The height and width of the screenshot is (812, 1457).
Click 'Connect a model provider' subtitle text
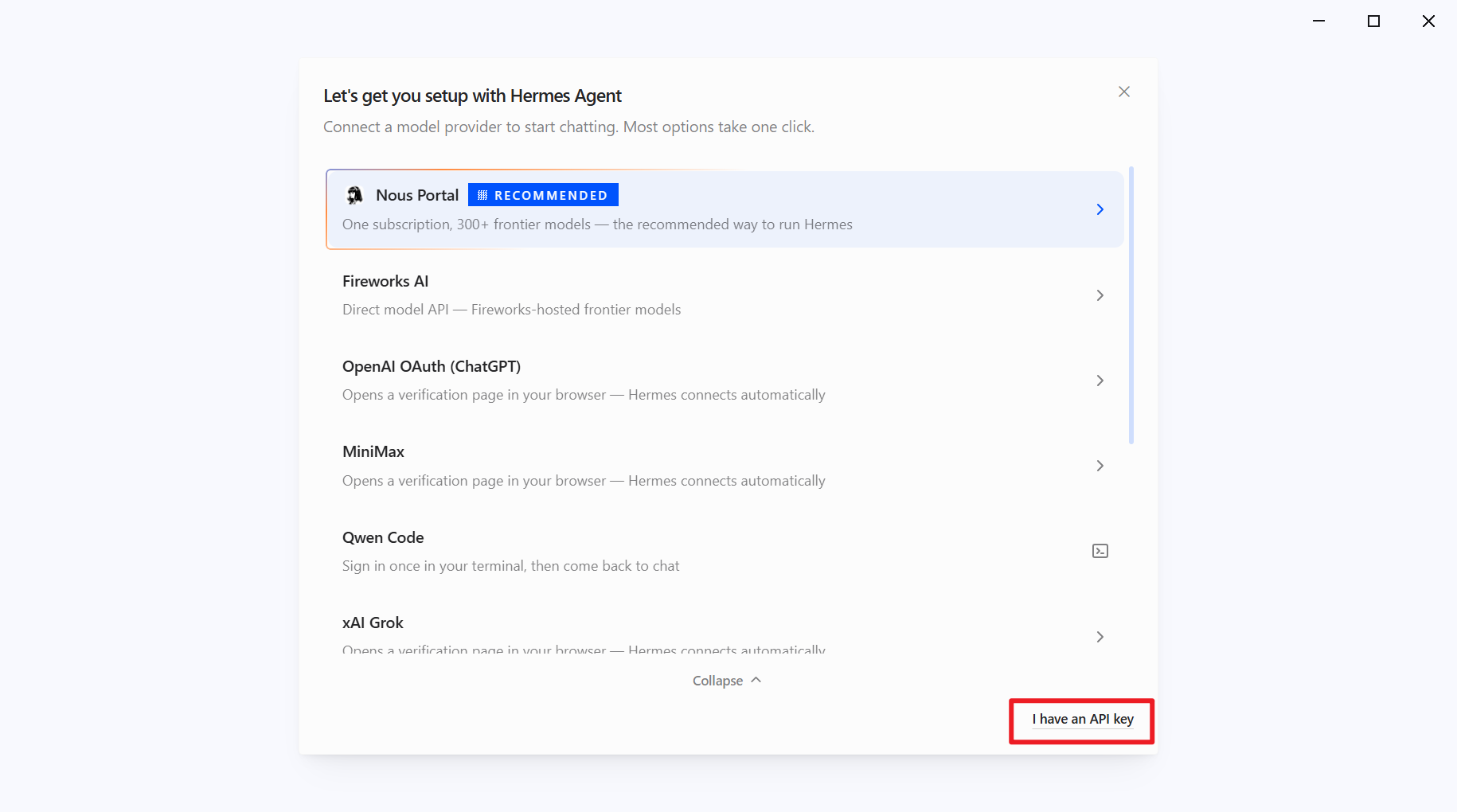(x=569, y=127)
